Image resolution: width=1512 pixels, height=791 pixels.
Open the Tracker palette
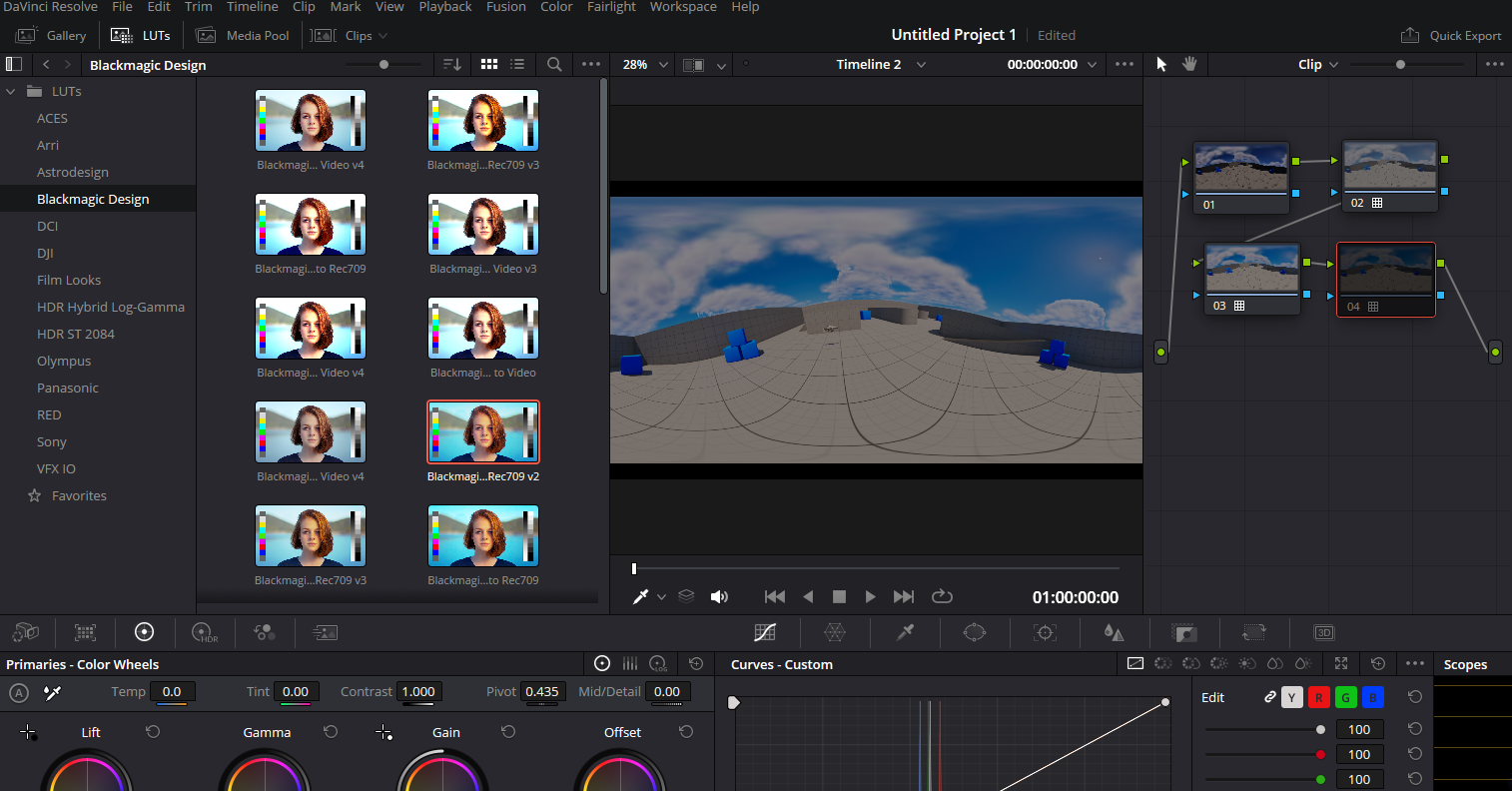coord(1045,632)
